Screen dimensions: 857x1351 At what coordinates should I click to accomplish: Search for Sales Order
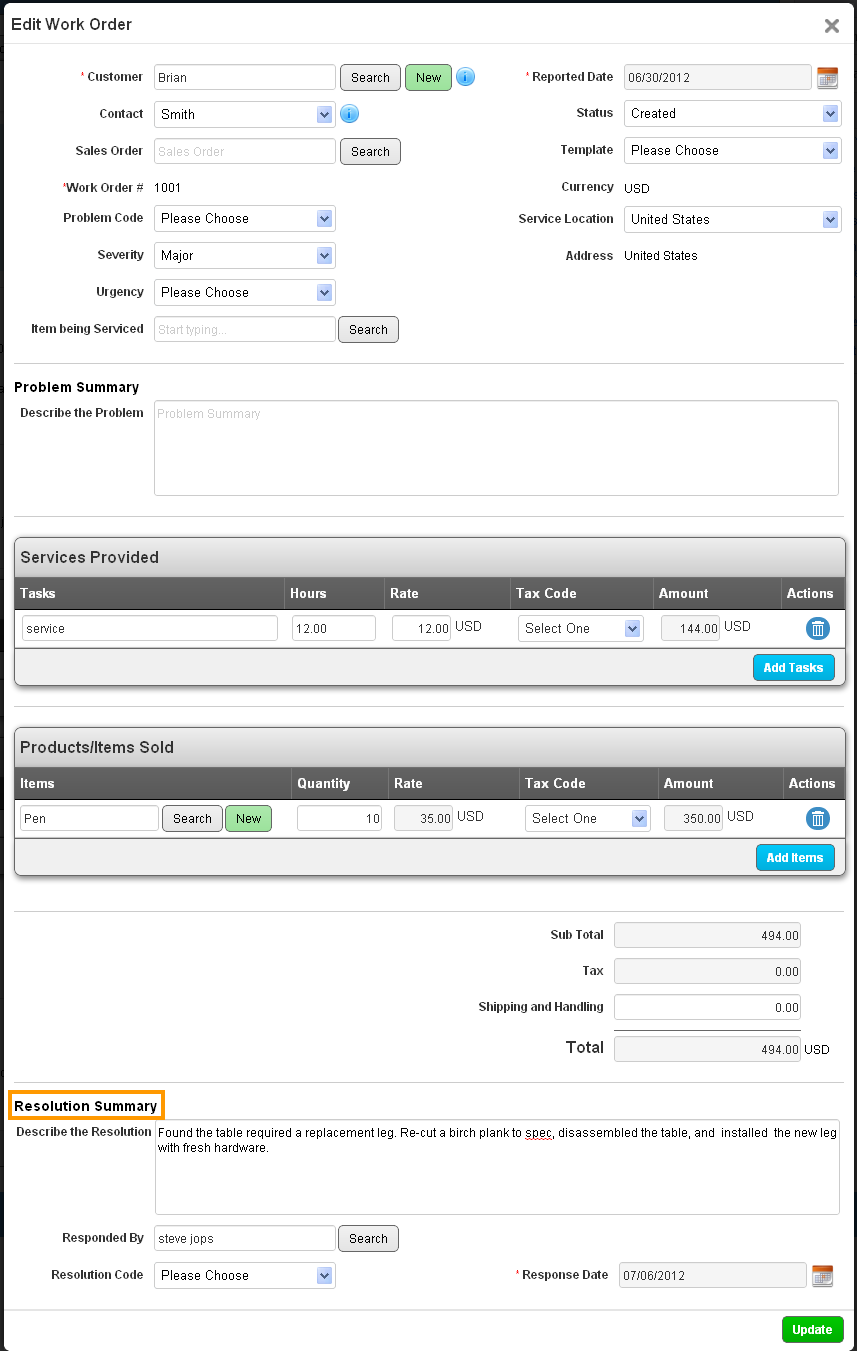370,152
